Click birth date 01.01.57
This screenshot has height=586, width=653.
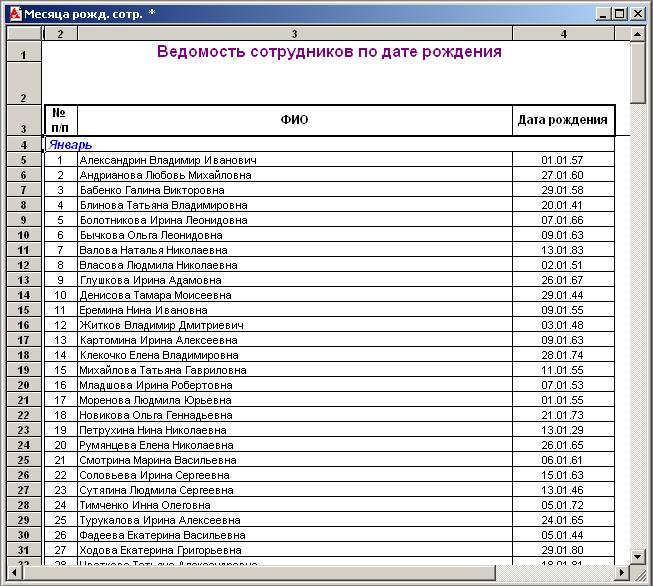[x=562, y=160]
